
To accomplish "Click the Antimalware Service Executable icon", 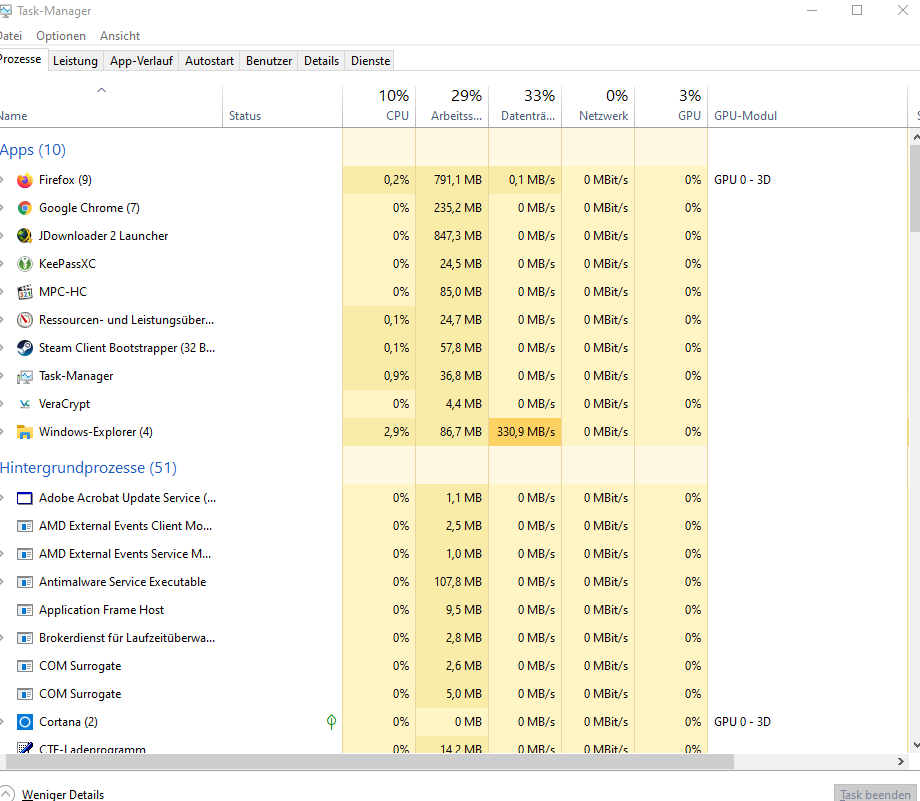I will 25,582.
